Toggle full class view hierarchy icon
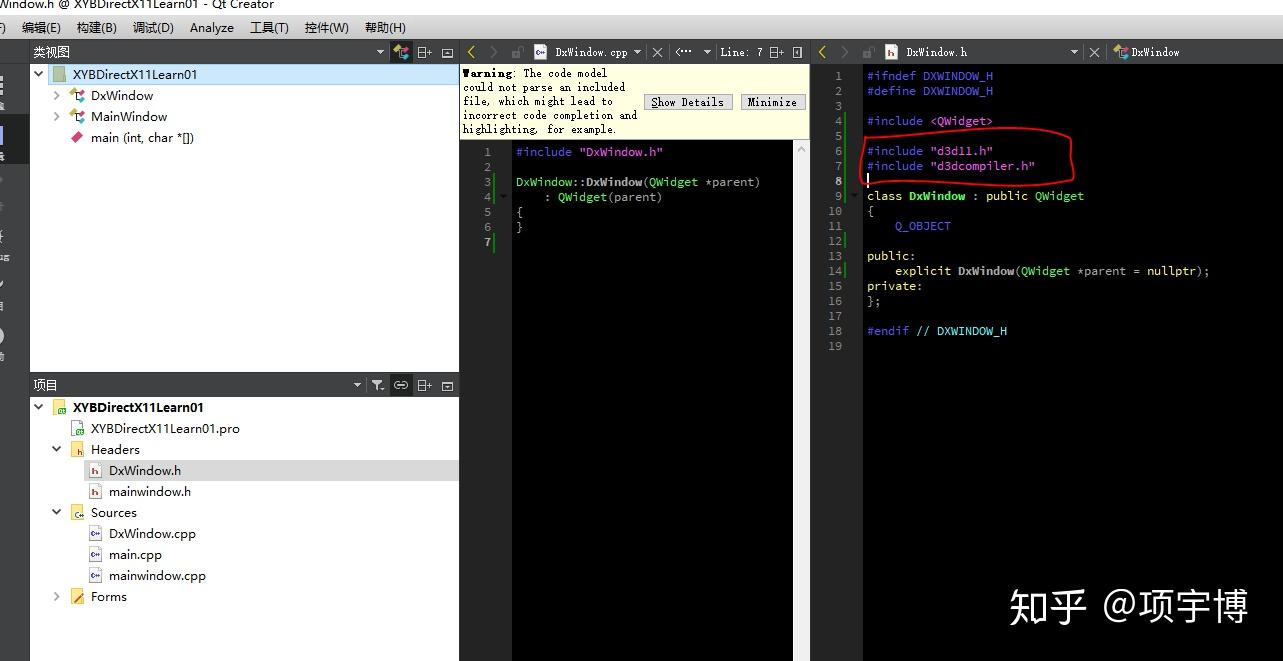The width and height of the screenshot is (1283, 661). click(x=401, y=52)
